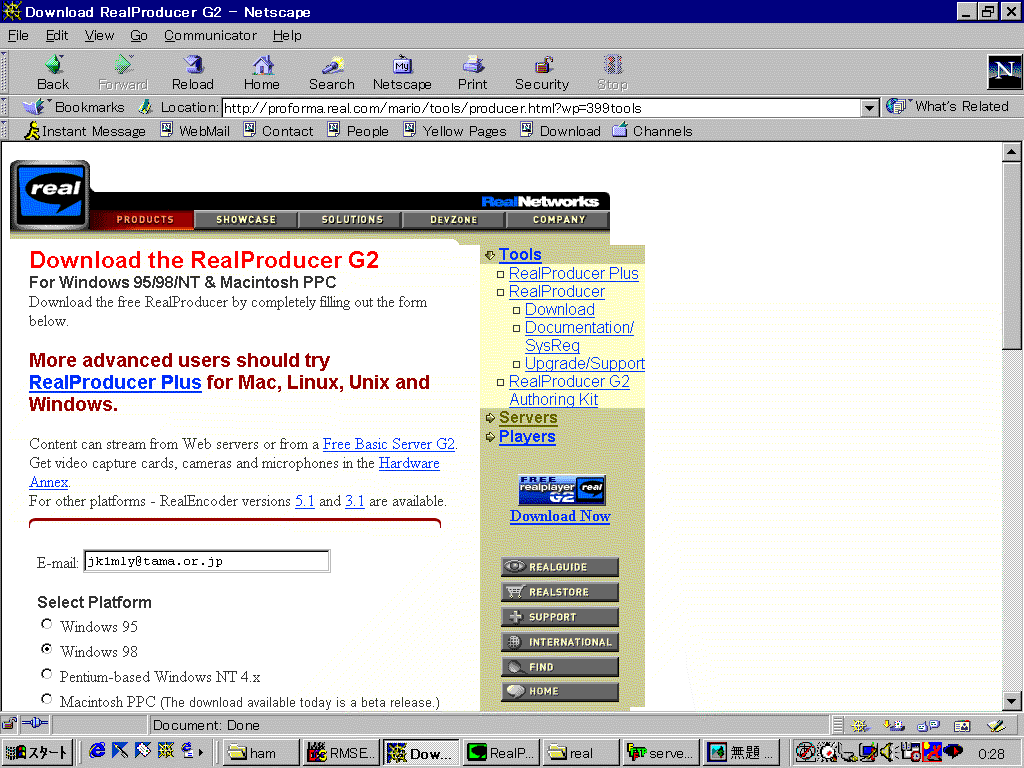
Task: Open the Channels folder
Action: (652, 131)
